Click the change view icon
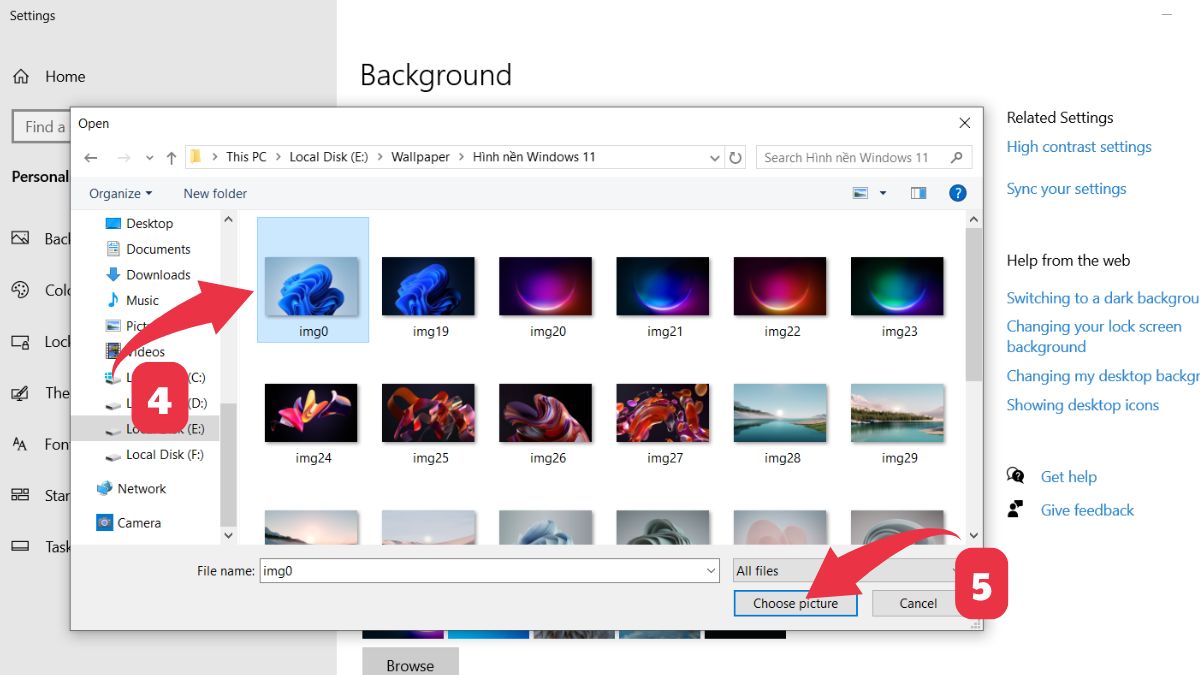This screenshot has width=1200, height=675. 860,193
